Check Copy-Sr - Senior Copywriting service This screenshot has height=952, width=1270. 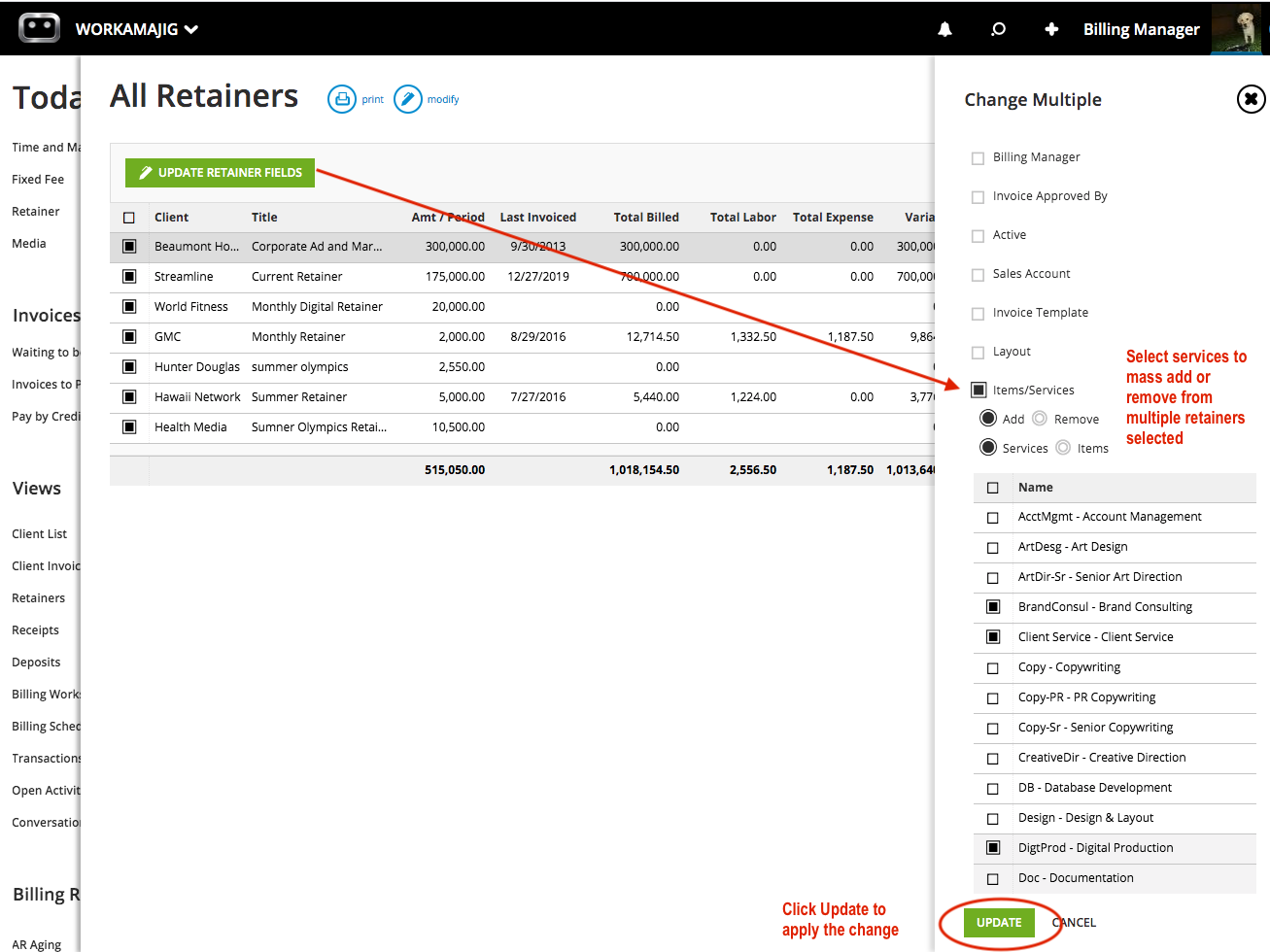993,729
